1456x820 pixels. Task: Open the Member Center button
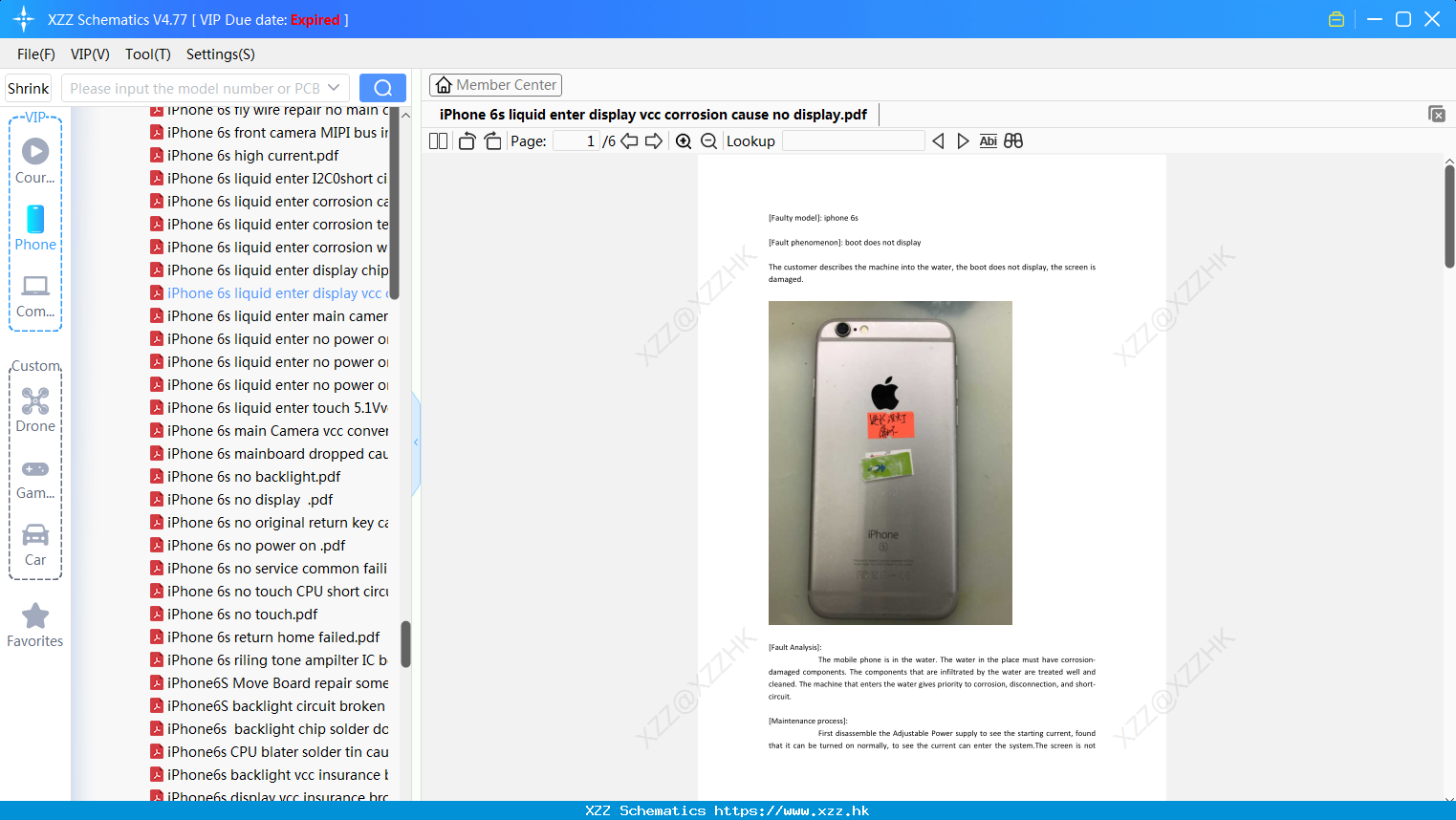click(x=495, y=85)
